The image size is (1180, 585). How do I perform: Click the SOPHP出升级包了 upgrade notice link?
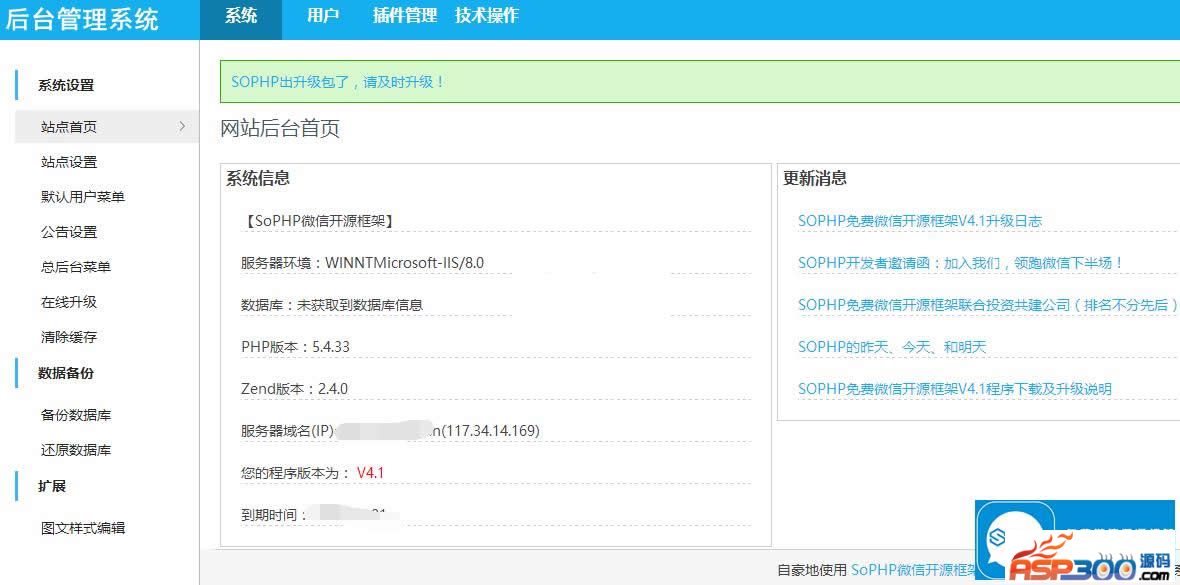pyautogui.click(x=338, y=82)
